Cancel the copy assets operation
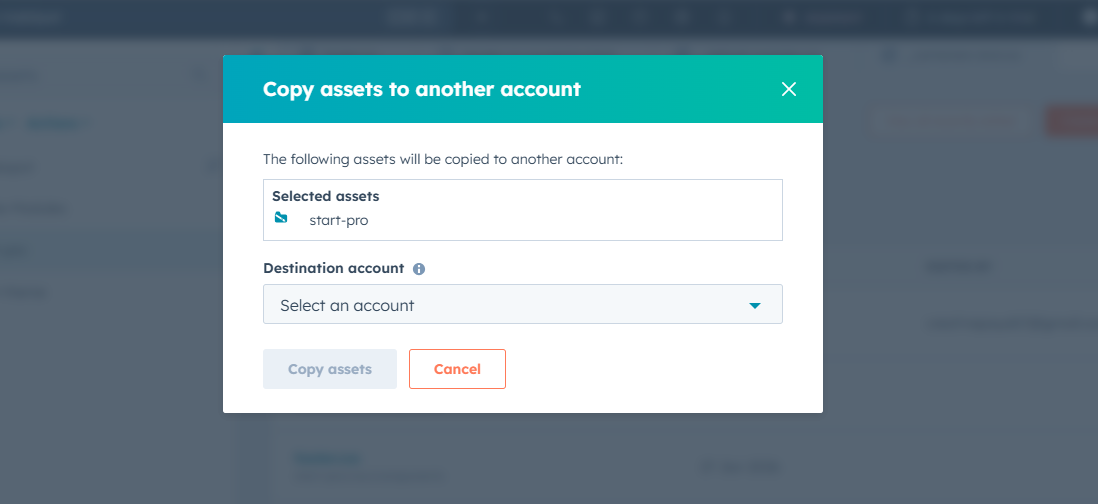 tap(457, 369)
